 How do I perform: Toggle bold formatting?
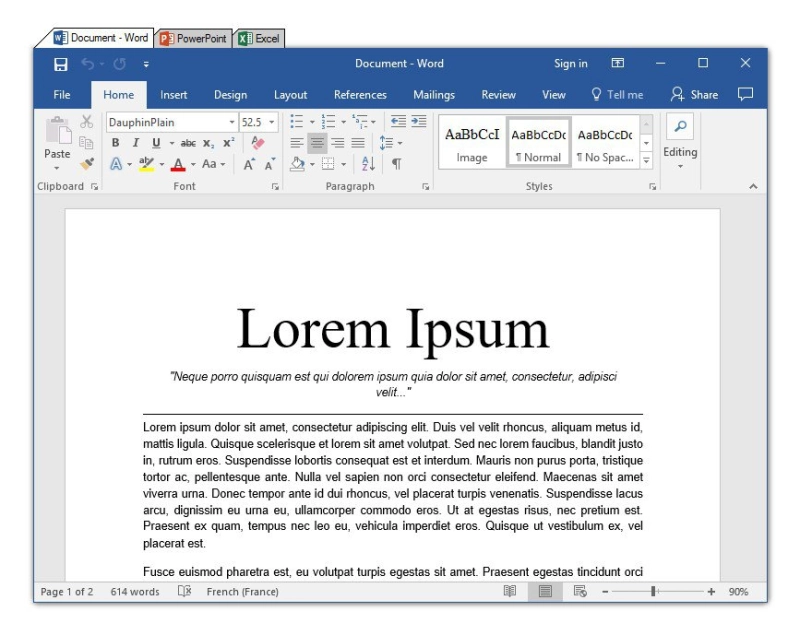click(115, 143)
